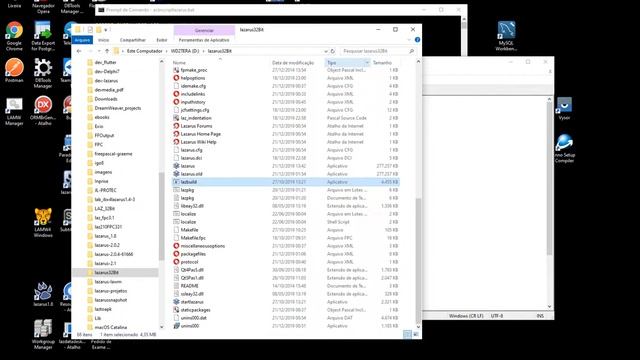This screenshot has height=360, width=640.
Task: Select the helpoptions XML file
Action: coord(193,78)
